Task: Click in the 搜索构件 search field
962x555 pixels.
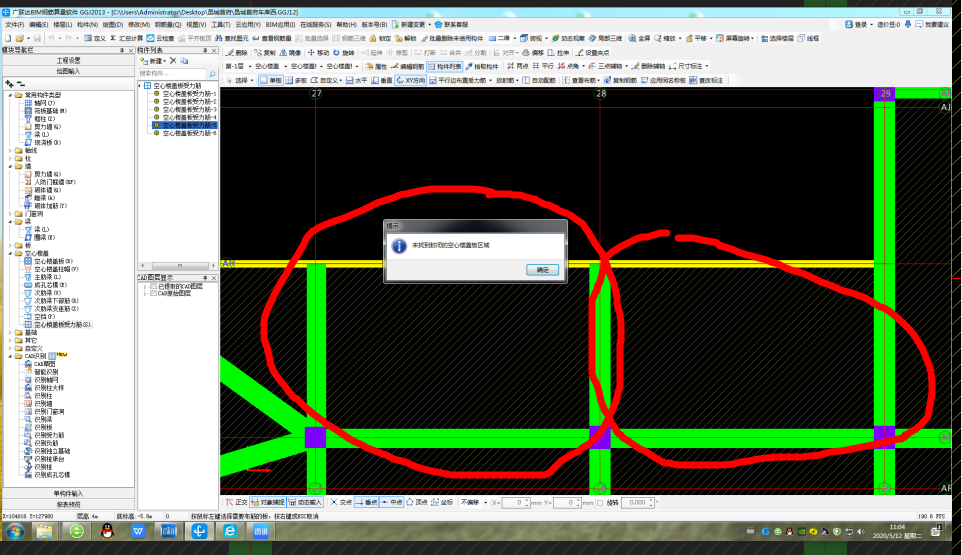Action: [x=172, y=74]
